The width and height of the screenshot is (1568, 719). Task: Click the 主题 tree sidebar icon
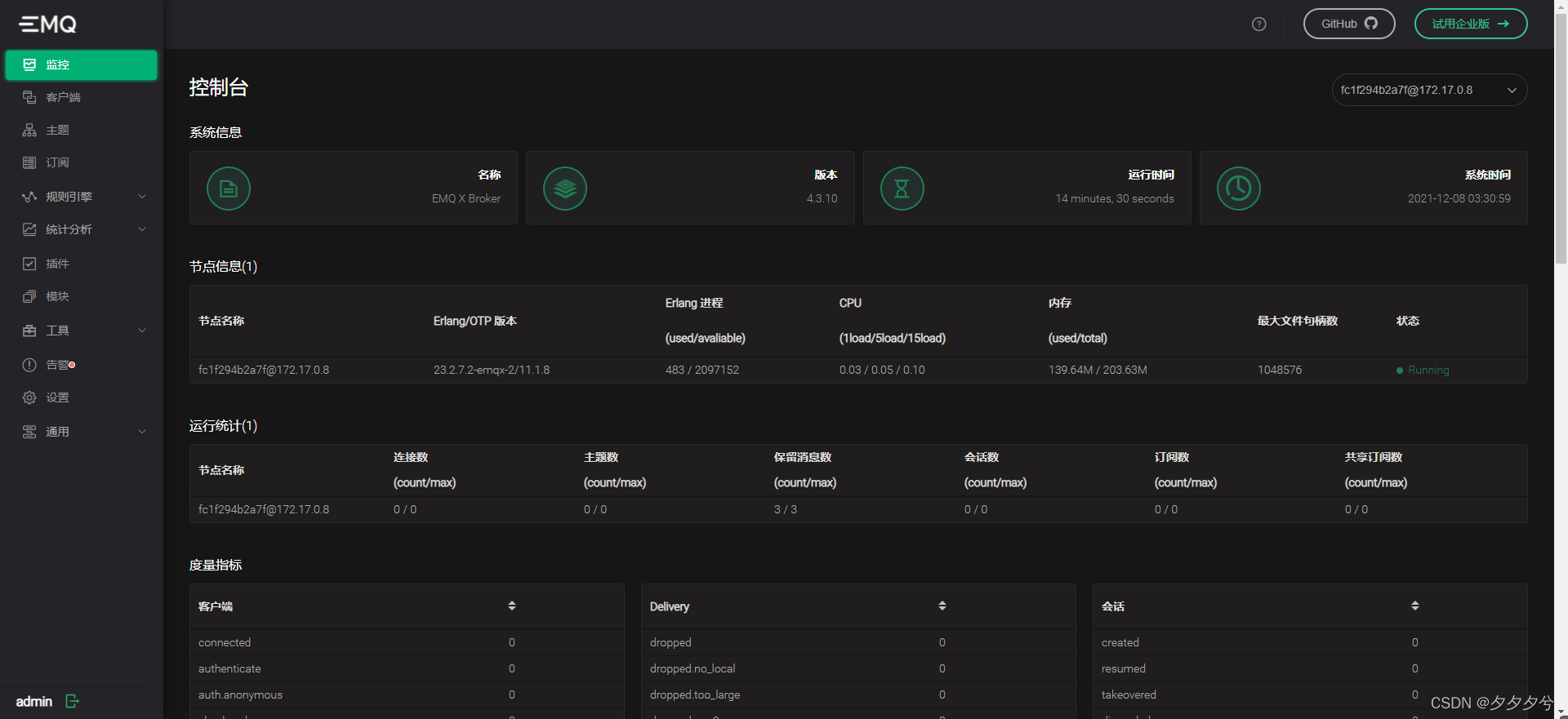pyautogui.click(x=29, y=130)
